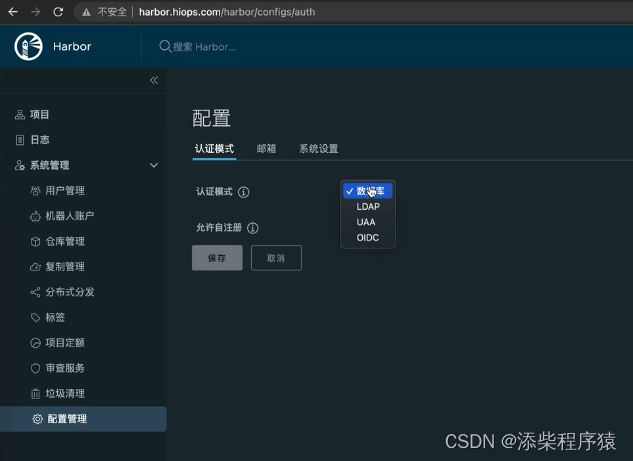Image resolution: width=633 pixels, height=461 pixels.
Task: Open 项目 in the sidebar
Action: 40,115
